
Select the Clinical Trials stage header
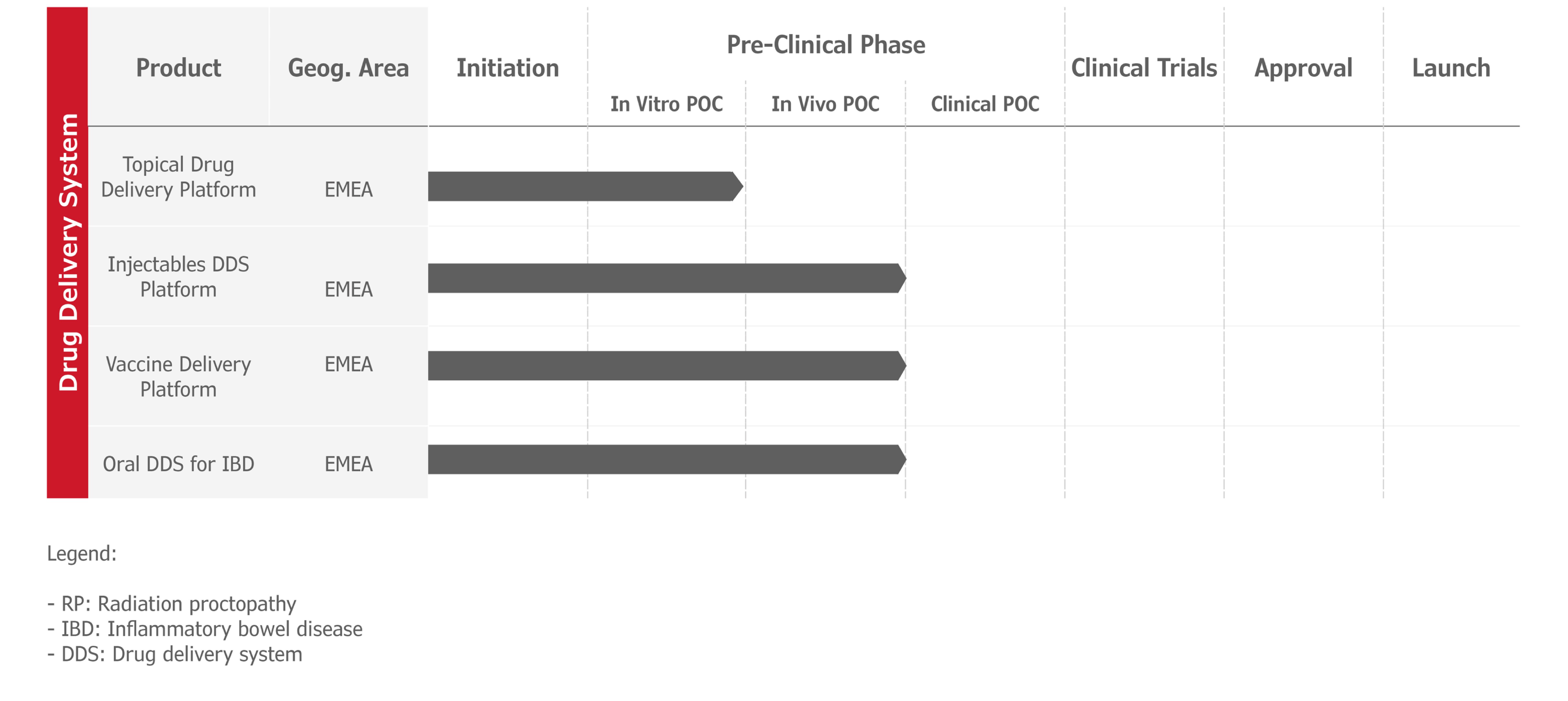point(1144,68)
